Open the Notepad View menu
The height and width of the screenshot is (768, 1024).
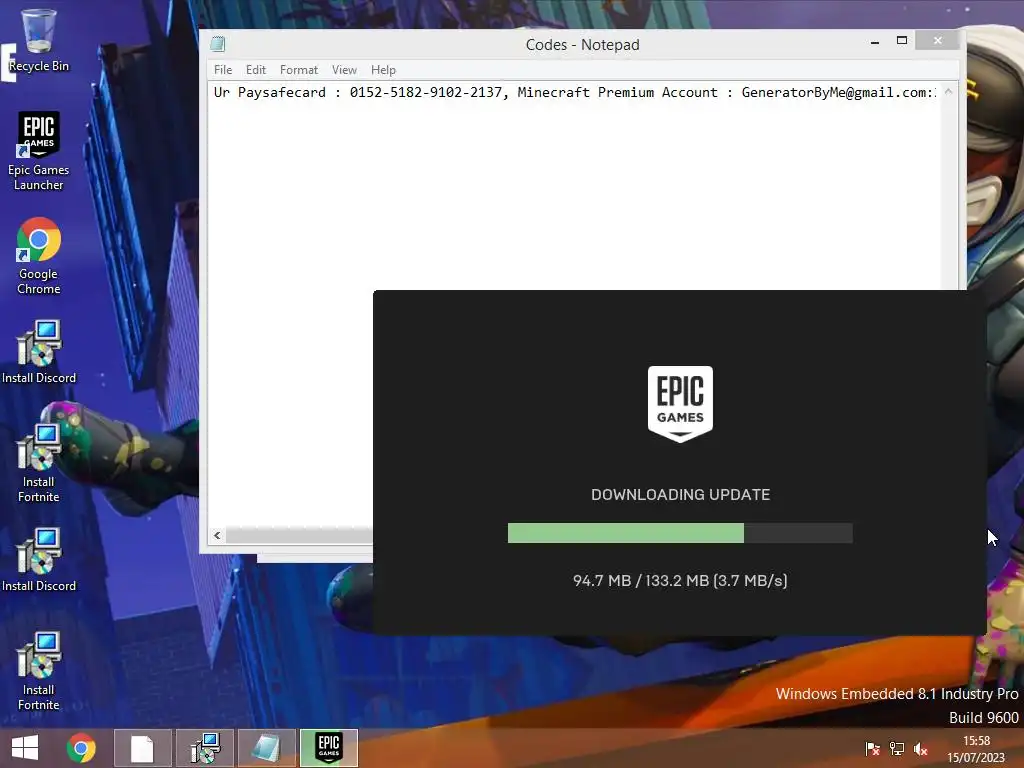344,70
